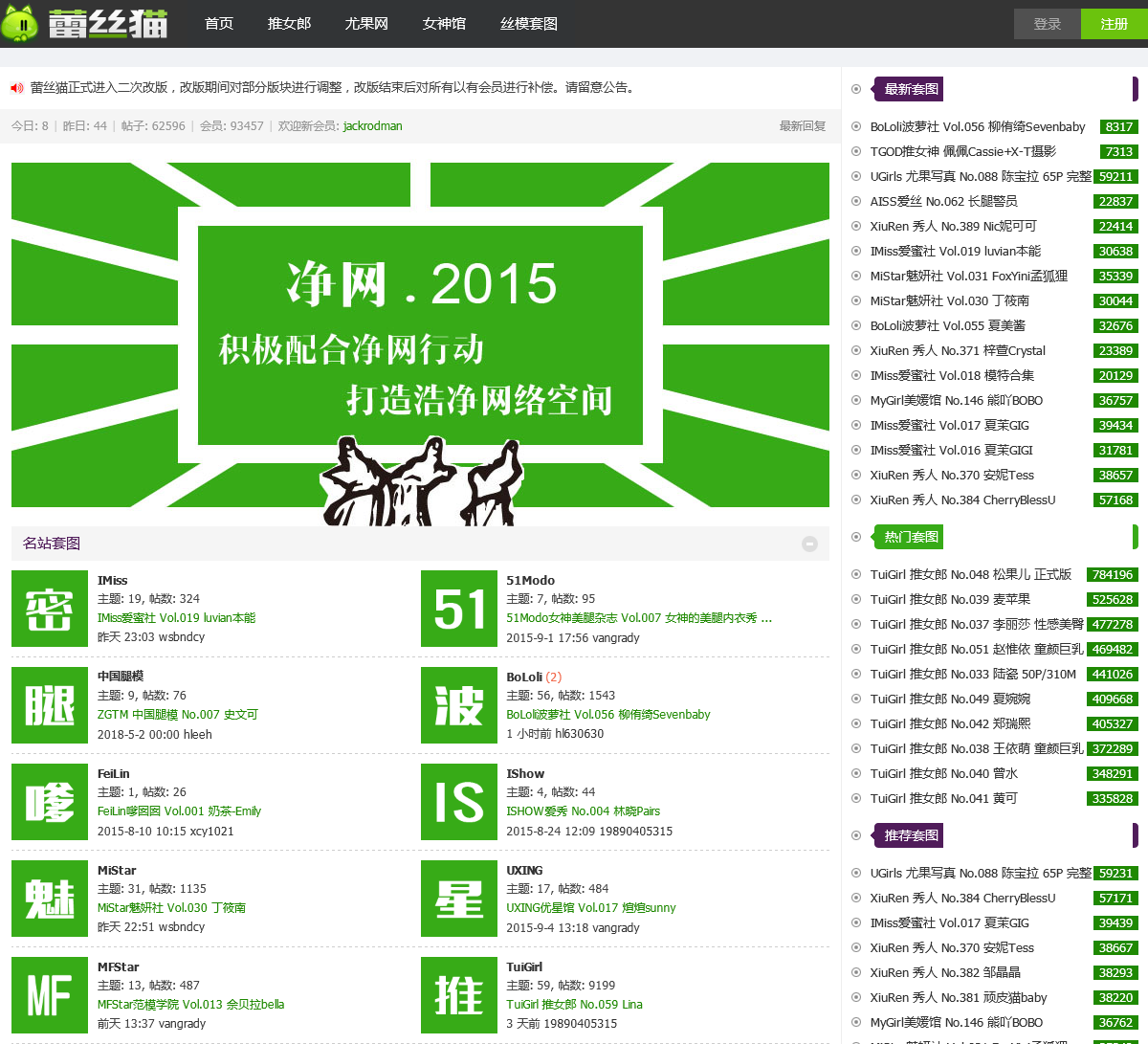Open MFStar范模学院 Vol.013 余贝拉bella post
Viewport: 1148px width, 1044px height.
(190, 1005)
